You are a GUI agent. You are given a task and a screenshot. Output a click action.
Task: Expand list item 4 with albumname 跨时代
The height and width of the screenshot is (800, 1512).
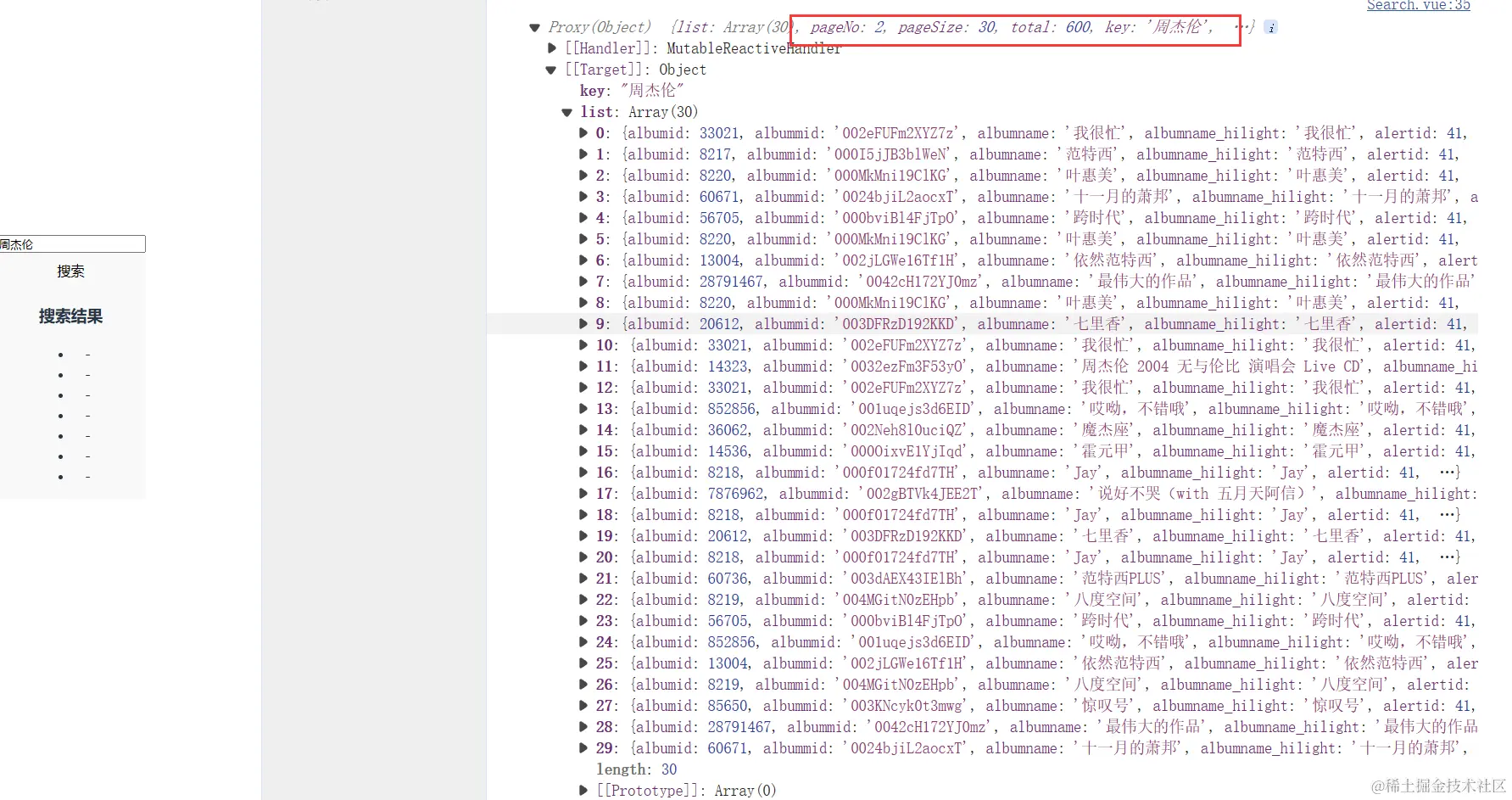point(583,218)
